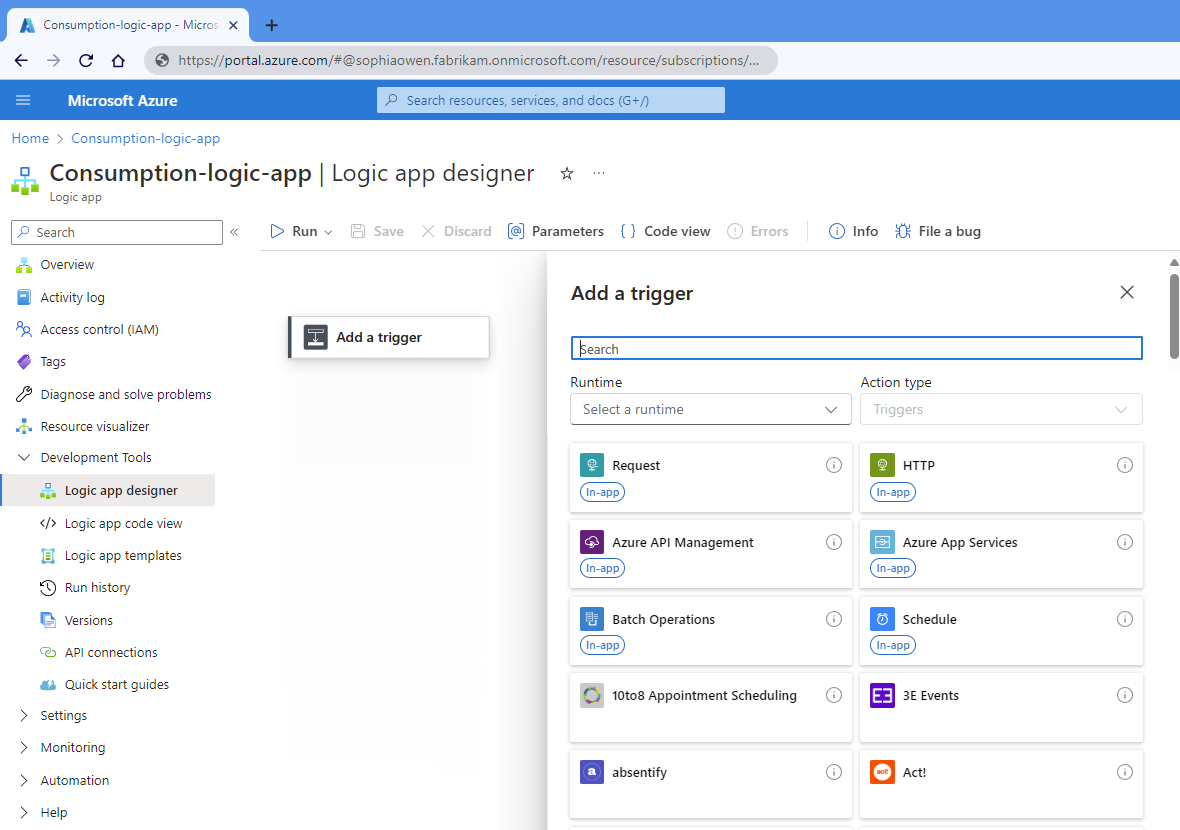1180x830 pixels.
Task: Show info for absentify
Action: tap(834, 772)
